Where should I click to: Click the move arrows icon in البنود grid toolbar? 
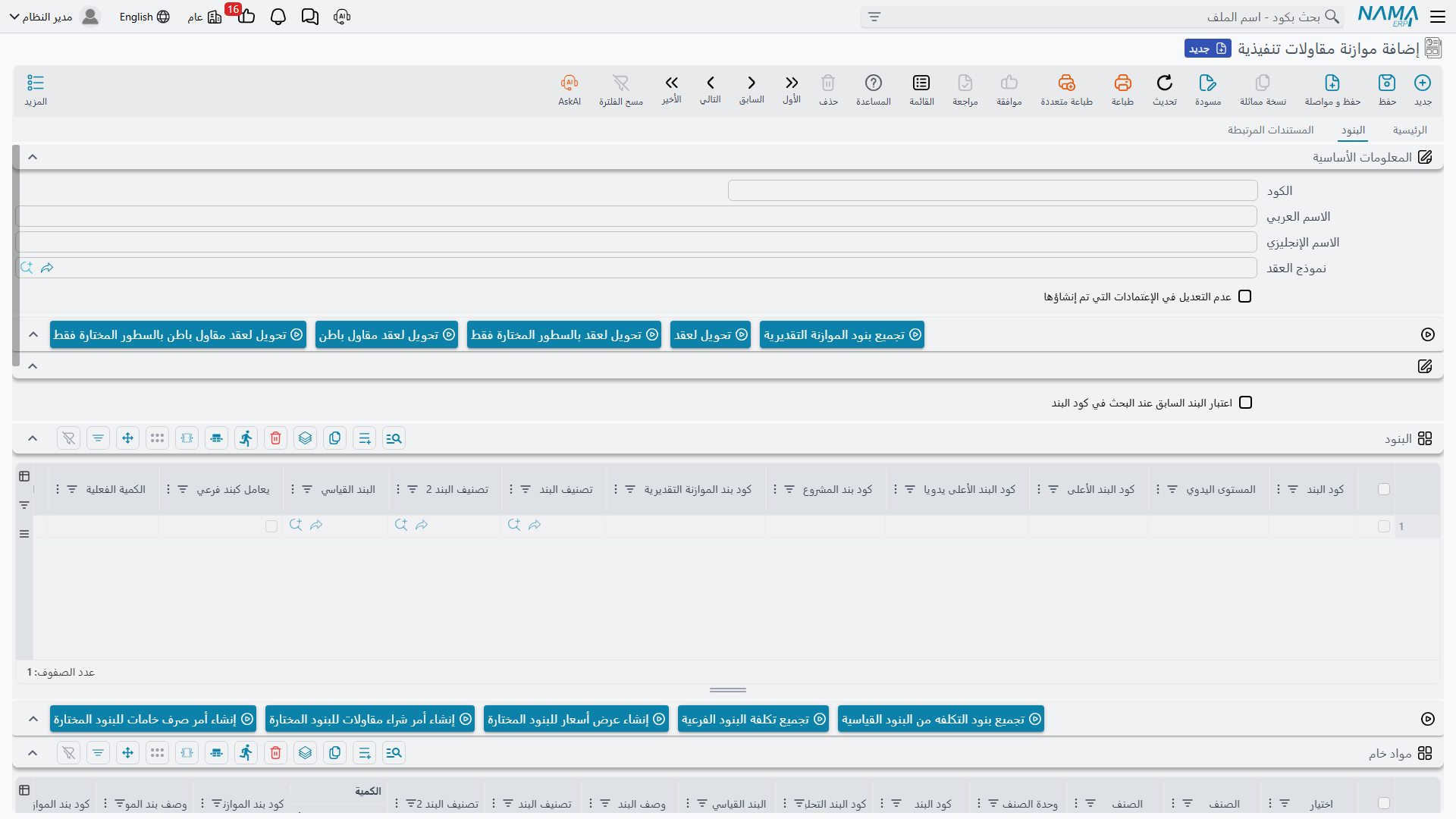tap(128, 438)
